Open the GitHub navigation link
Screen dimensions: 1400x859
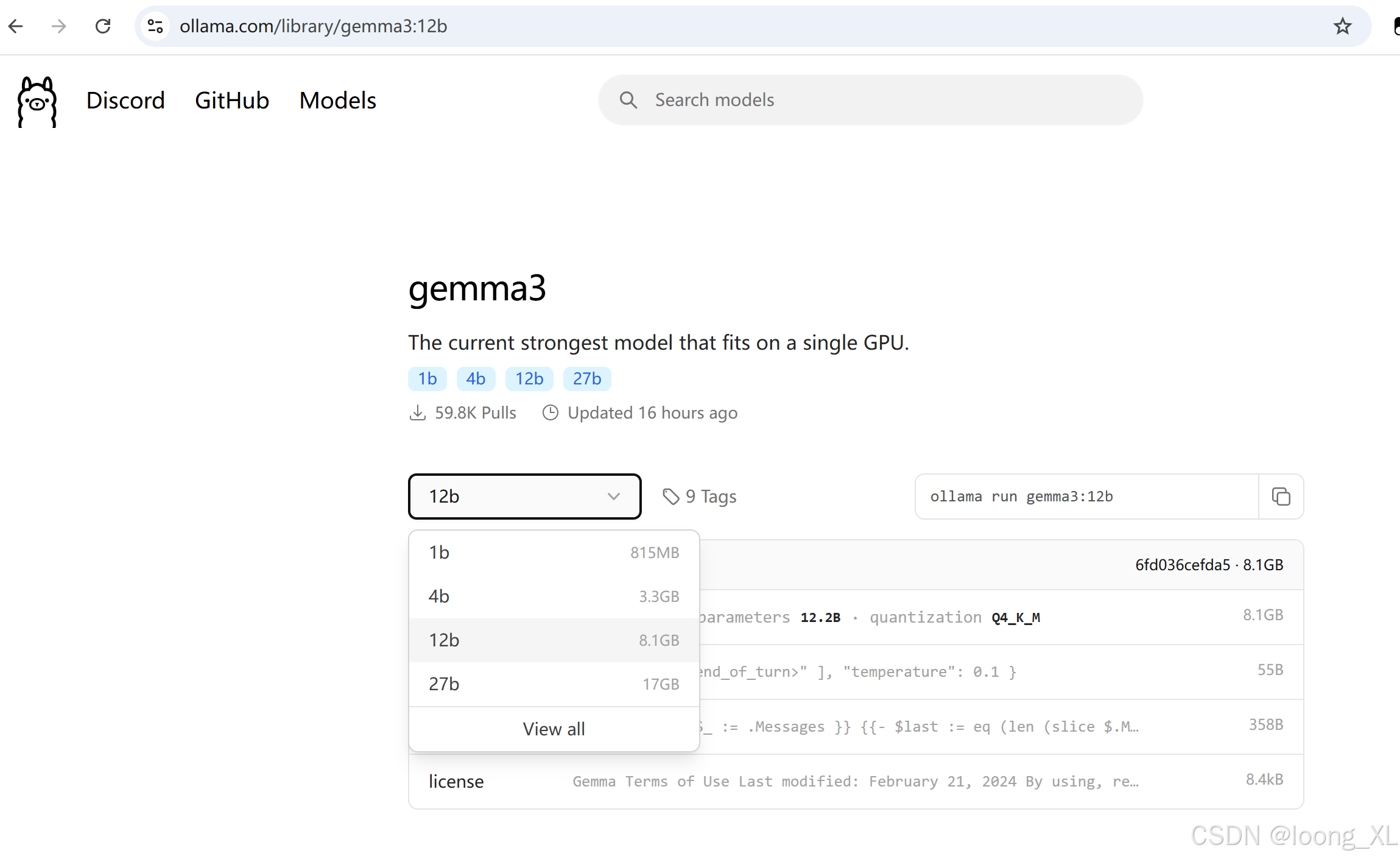pyautogui.click(x=232, y=101)
